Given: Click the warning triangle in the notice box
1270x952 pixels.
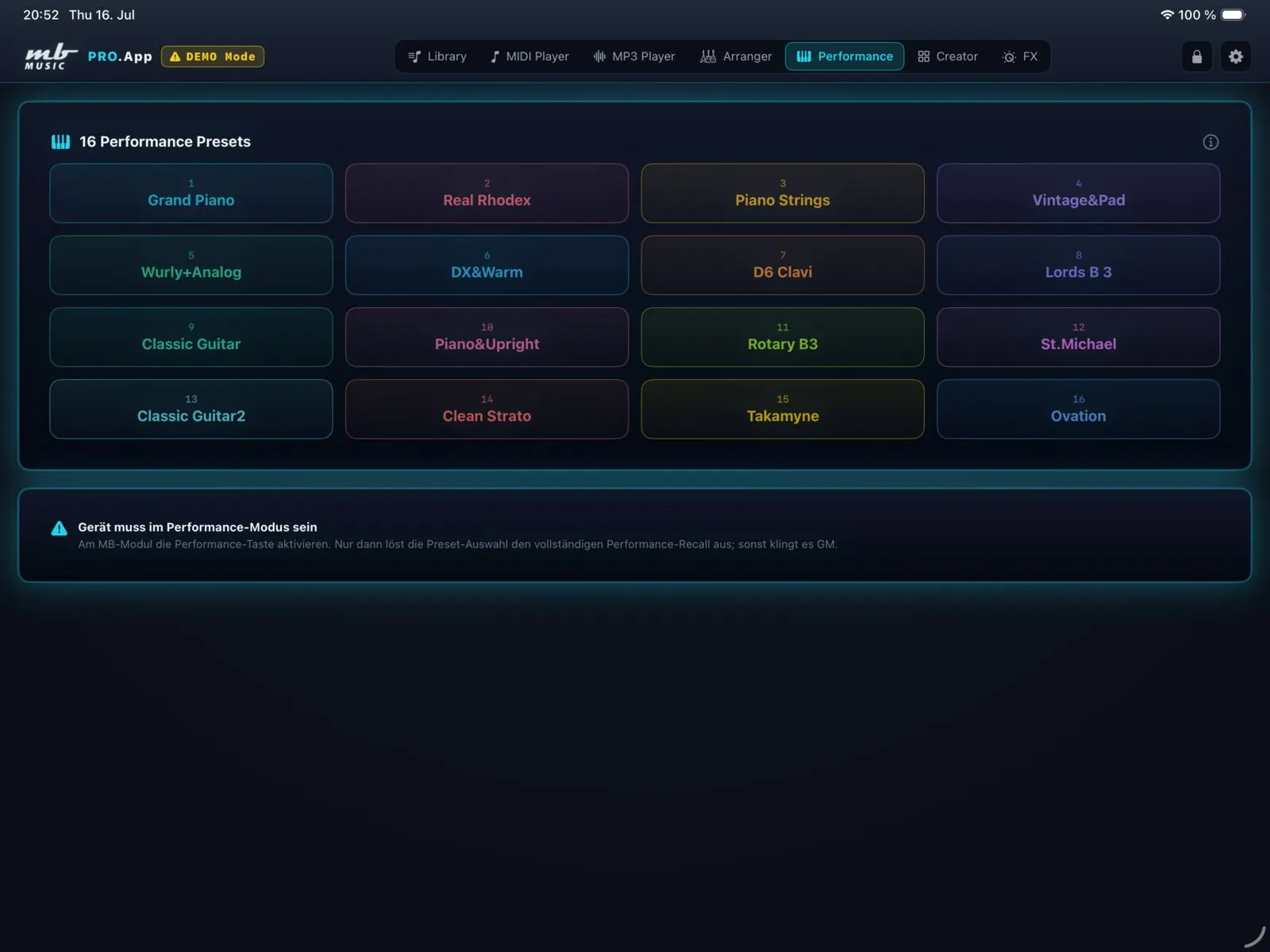Looking at the screenshot, I should (x=60, y=528).
